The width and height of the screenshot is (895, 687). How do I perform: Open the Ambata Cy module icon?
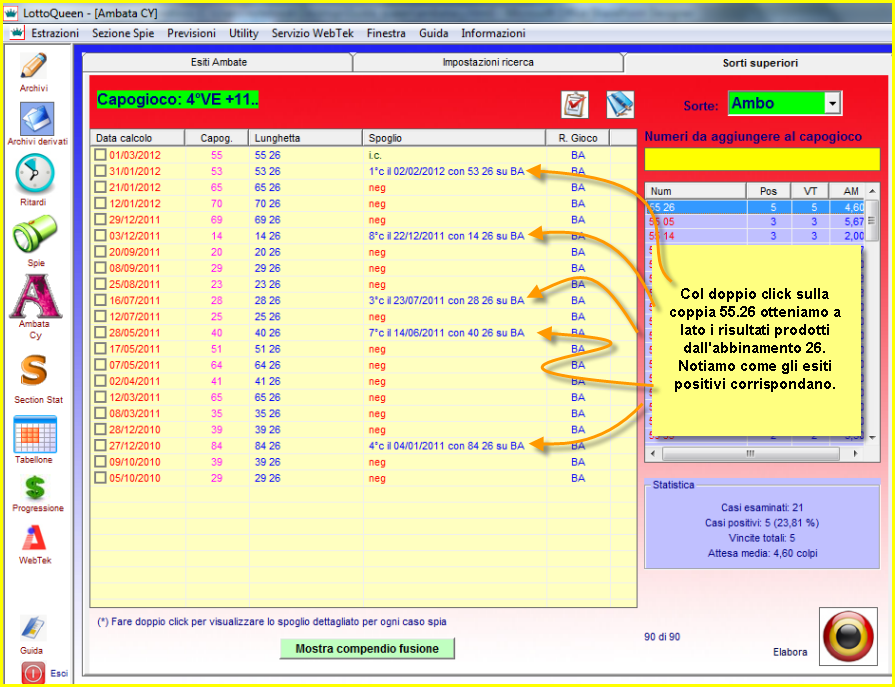35,296
